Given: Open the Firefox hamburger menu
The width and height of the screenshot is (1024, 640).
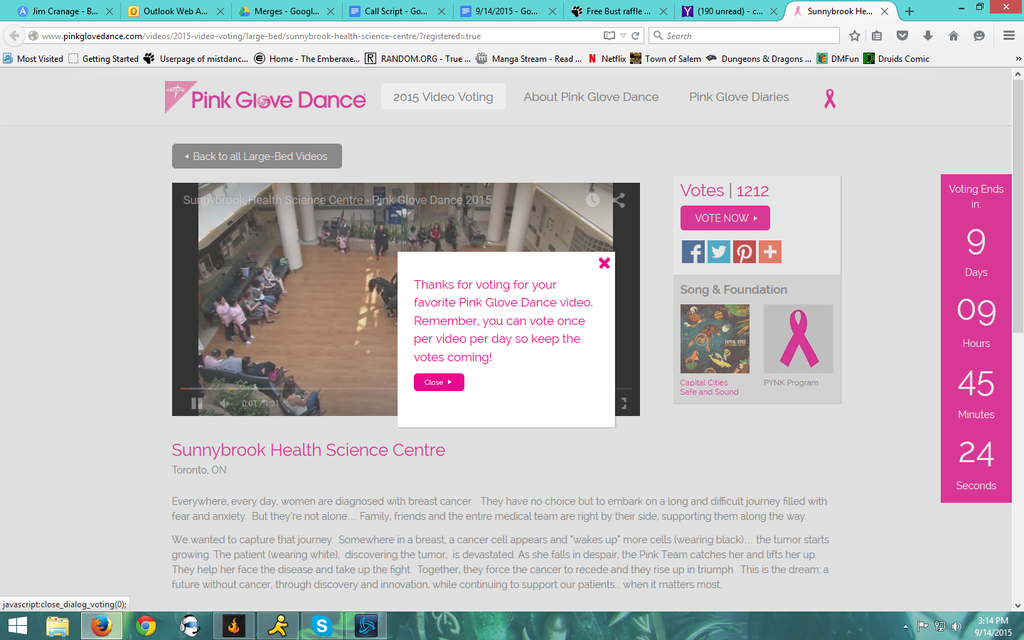Looking at the screenshot, I should point(1007,36).
